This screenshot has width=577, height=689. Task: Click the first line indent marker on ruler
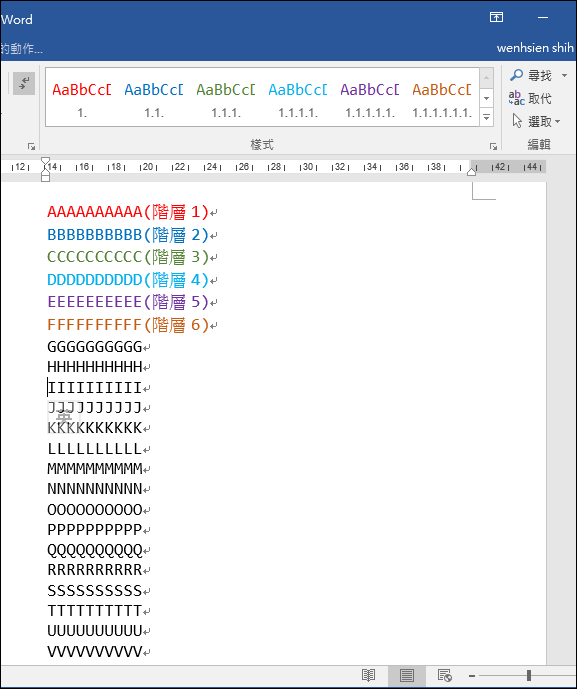45,162
